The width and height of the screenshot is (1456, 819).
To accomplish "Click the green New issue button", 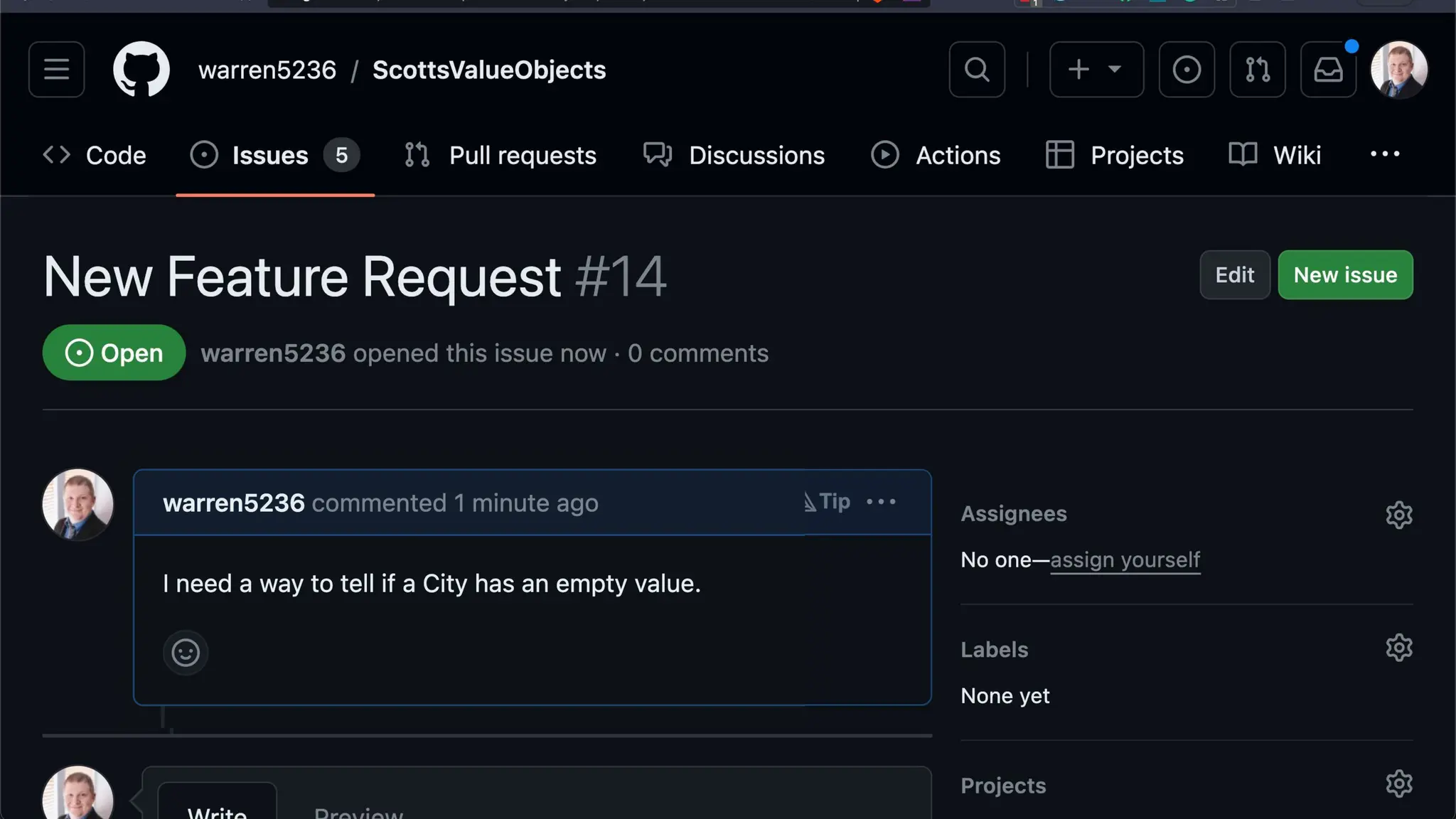I will 1344,275.
